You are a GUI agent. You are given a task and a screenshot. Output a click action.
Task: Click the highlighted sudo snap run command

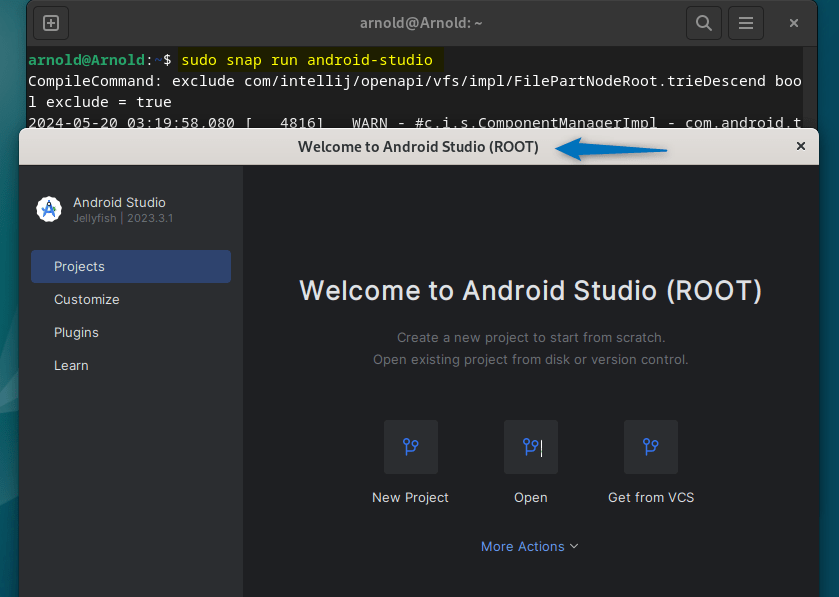coord(306,60)
